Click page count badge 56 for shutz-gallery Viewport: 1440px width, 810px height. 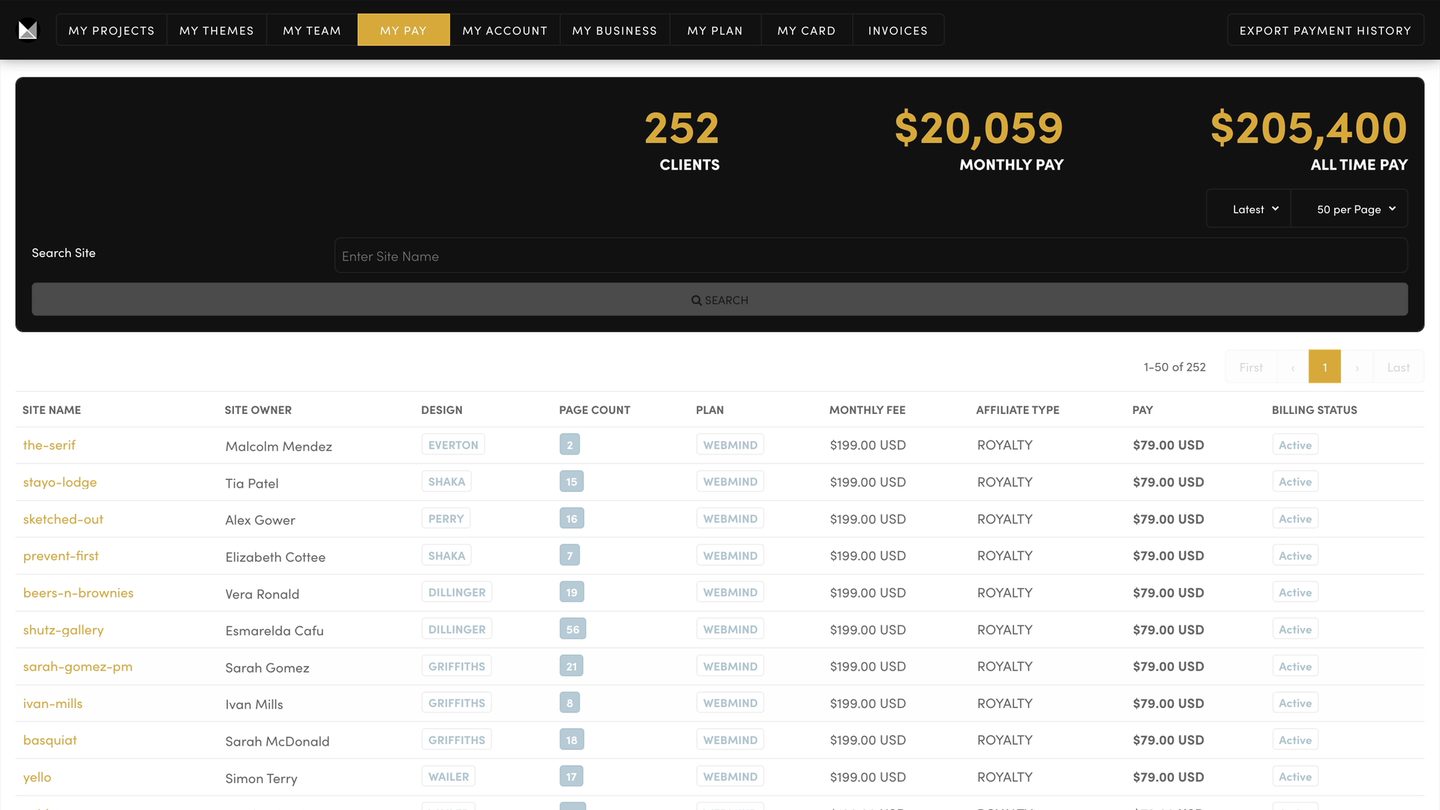click(572, 630)
